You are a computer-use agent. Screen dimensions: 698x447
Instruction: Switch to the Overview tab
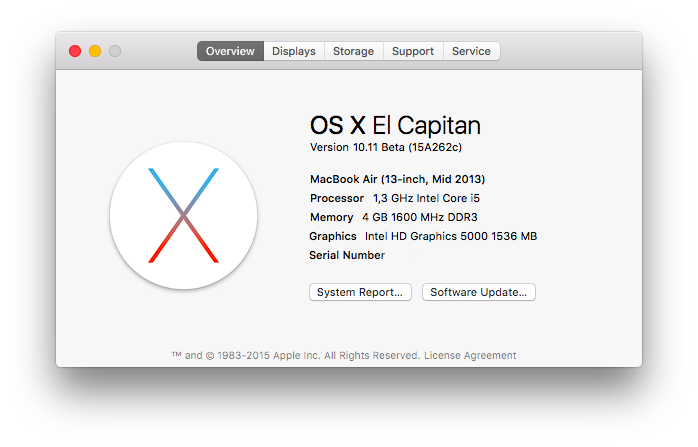click(230, 51)
